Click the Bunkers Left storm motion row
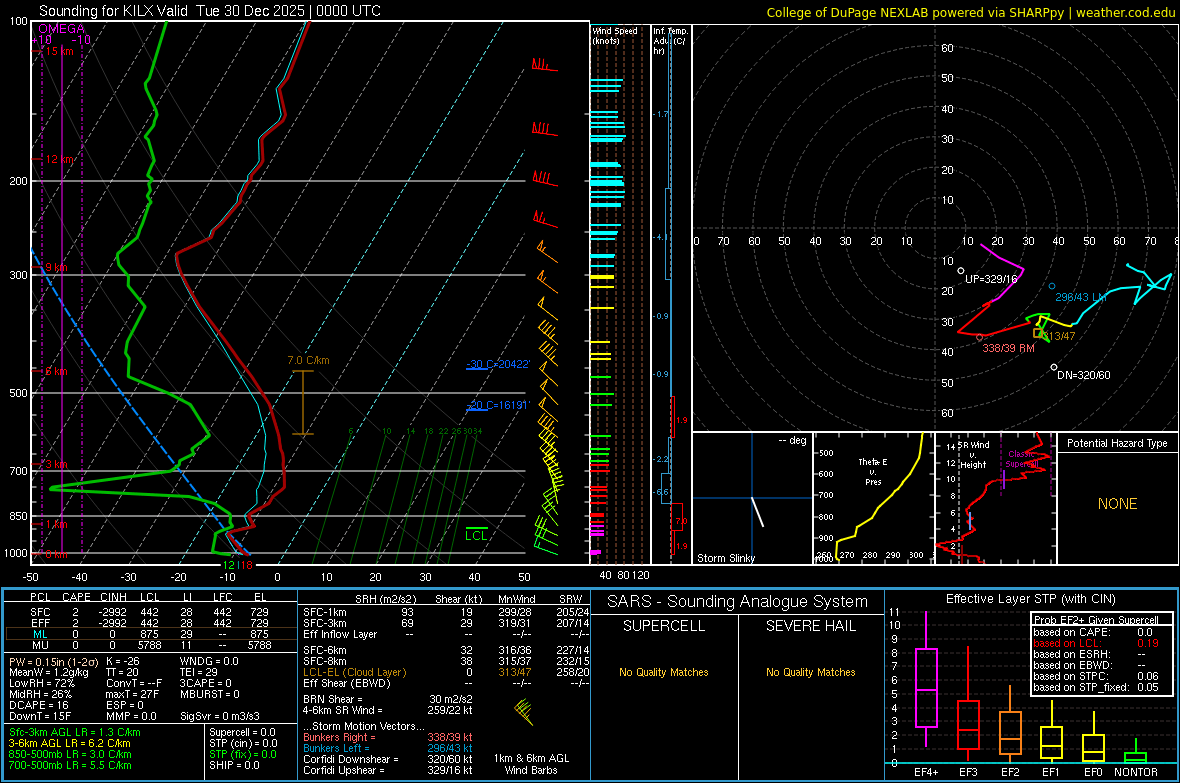1180x783 pixels. click(388, 748)
